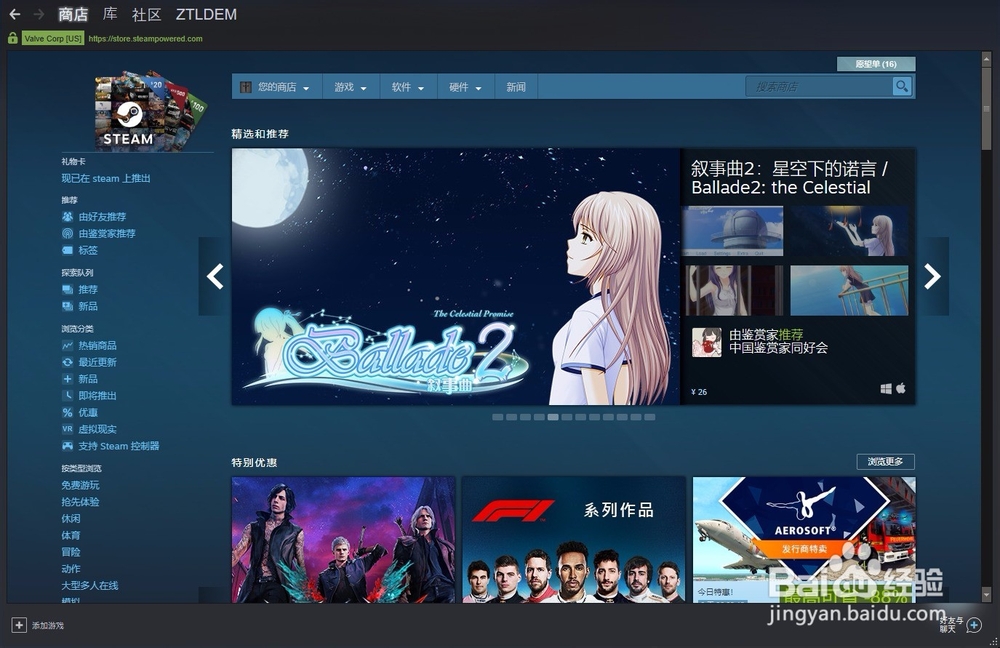The width and height of the screenshot is (1000, 648).
Task: Select the last carousel page indicator
Action: pos(649,417)
